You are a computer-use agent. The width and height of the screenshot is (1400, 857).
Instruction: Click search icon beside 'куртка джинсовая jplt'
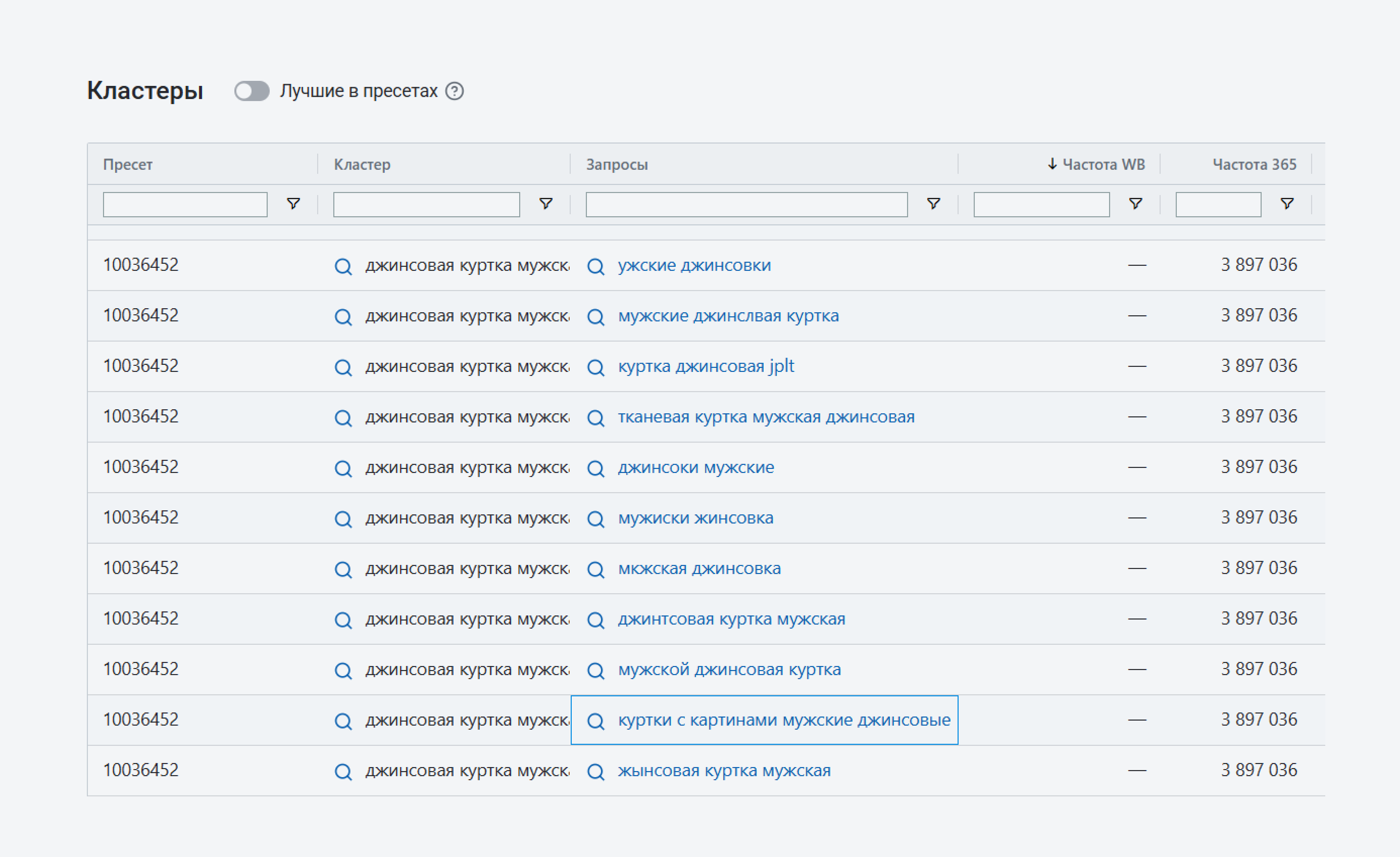click(595, 367)
